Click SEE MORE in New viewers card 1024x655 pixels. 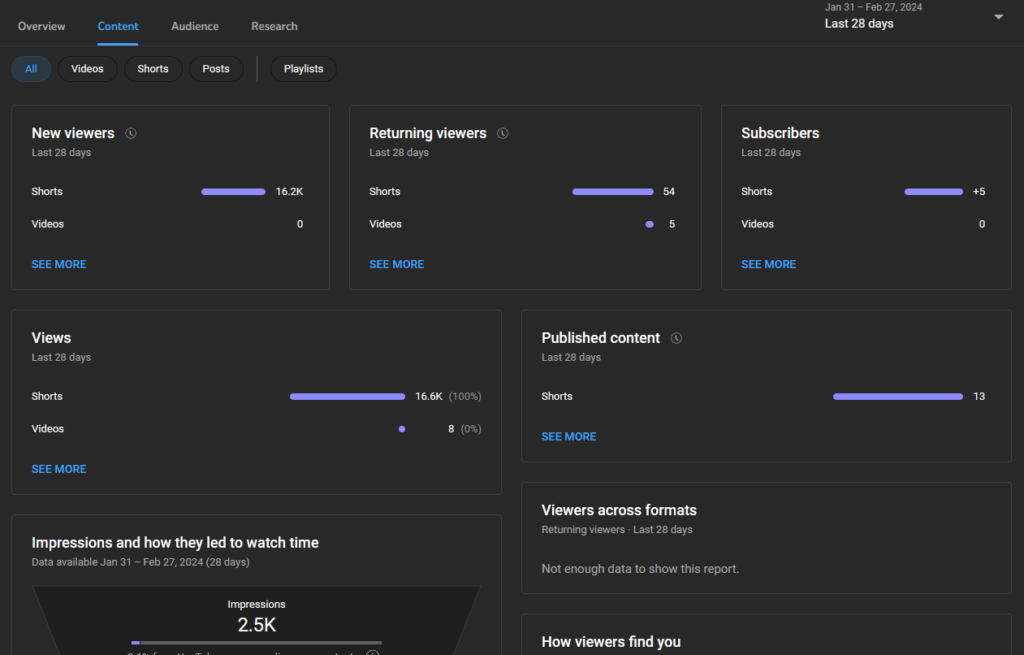59,264
